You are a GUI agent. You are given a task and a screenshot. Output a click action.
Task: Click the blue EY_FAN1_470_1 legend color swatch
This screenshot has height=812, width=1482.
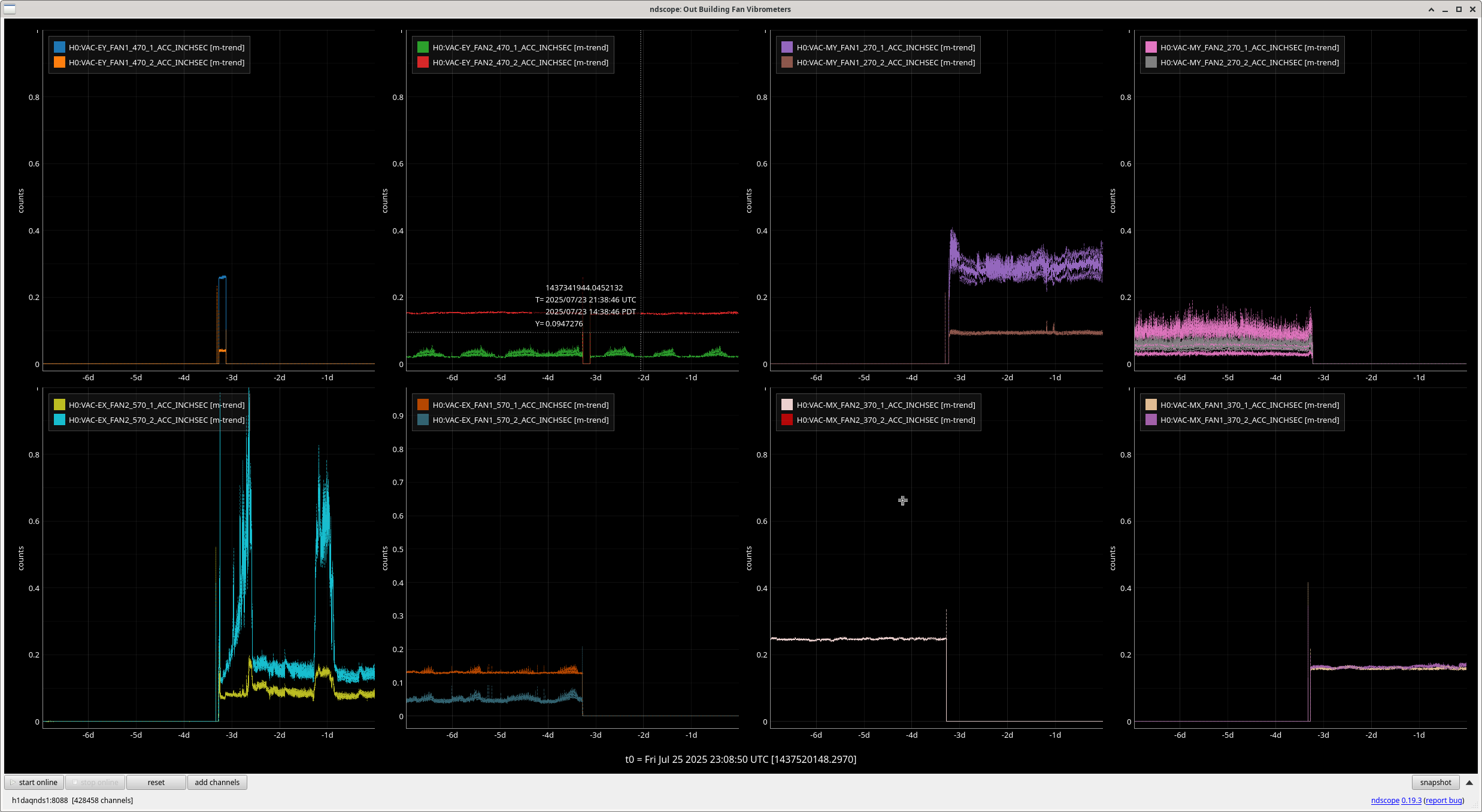59,47
